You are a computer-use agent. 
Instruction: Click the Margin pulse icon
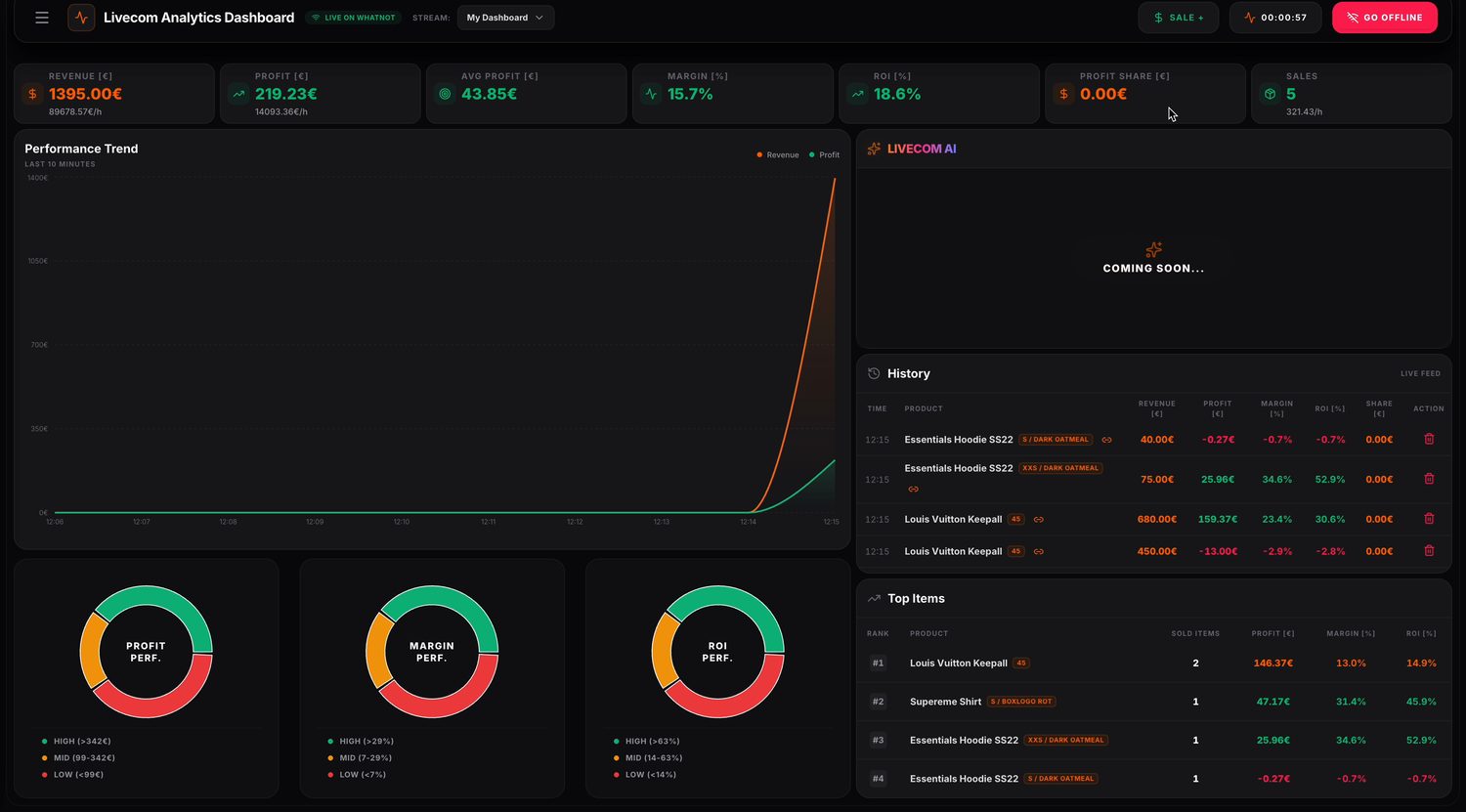click(x=651, y=94)
